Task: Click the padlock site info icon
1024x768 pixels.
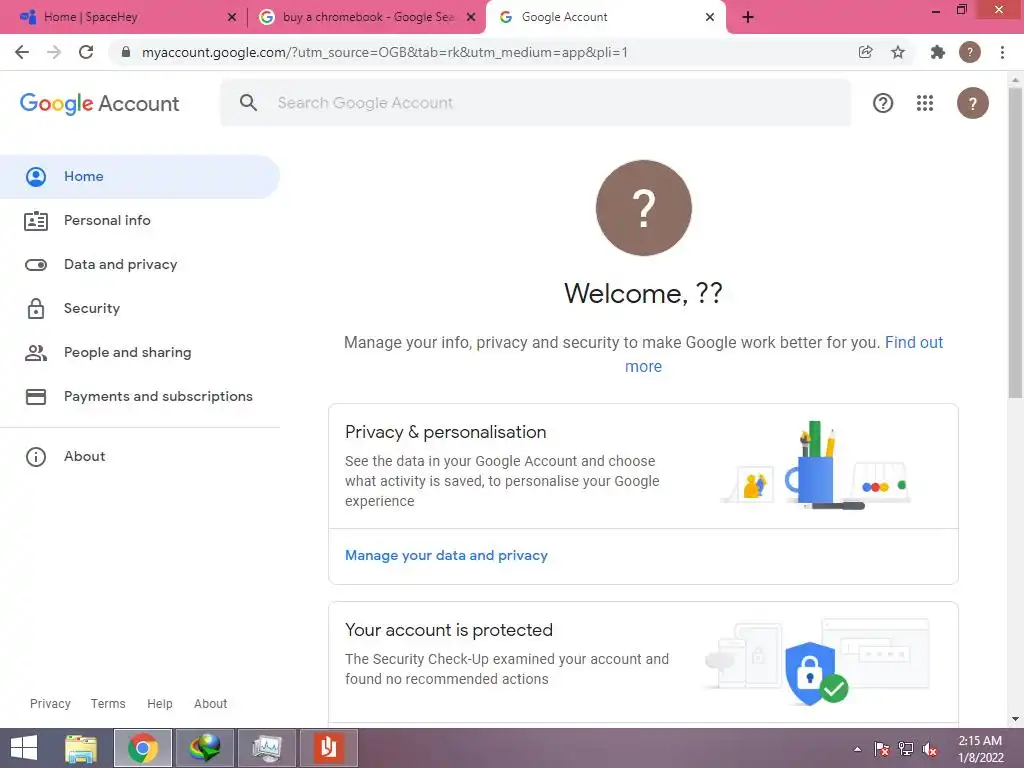Action: (126, 52)
